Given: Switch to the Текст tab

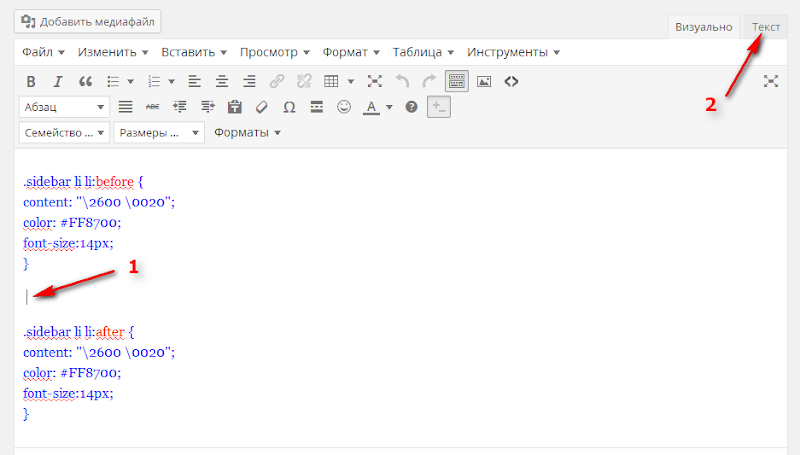Looking at the screenshot, I should (x=766, y=27).
